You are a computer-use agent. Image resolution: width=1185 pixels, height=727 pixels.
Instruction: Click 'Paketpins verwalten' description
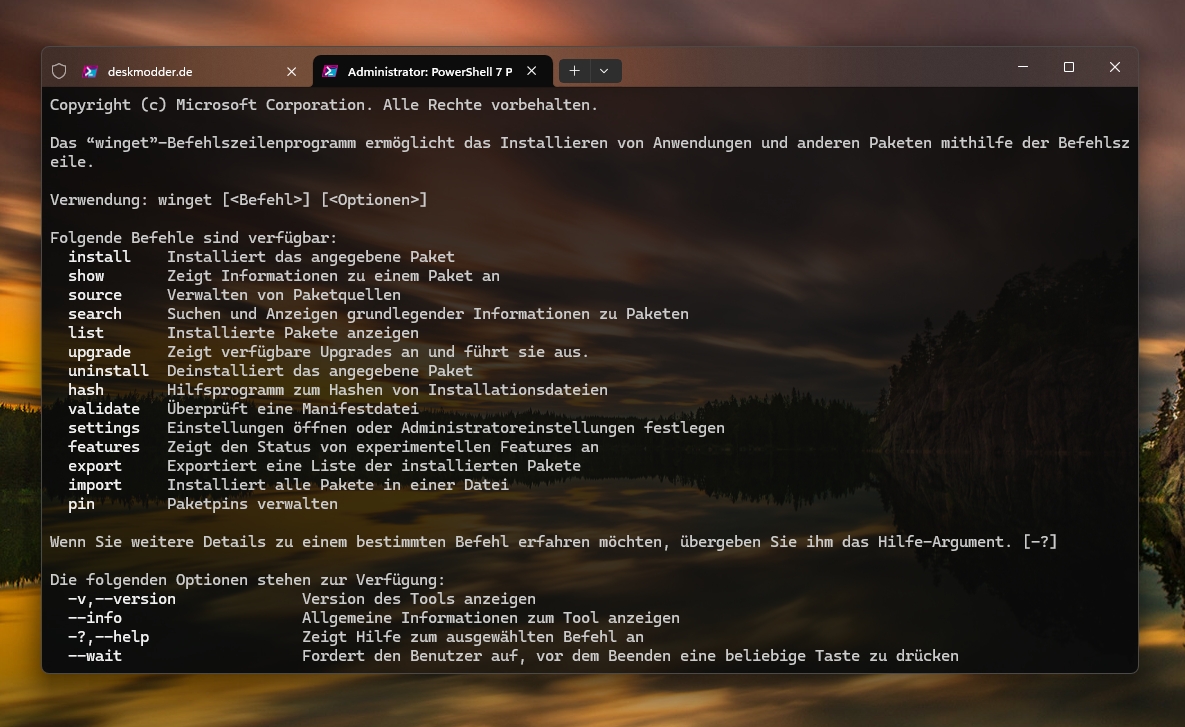[252, 504]
